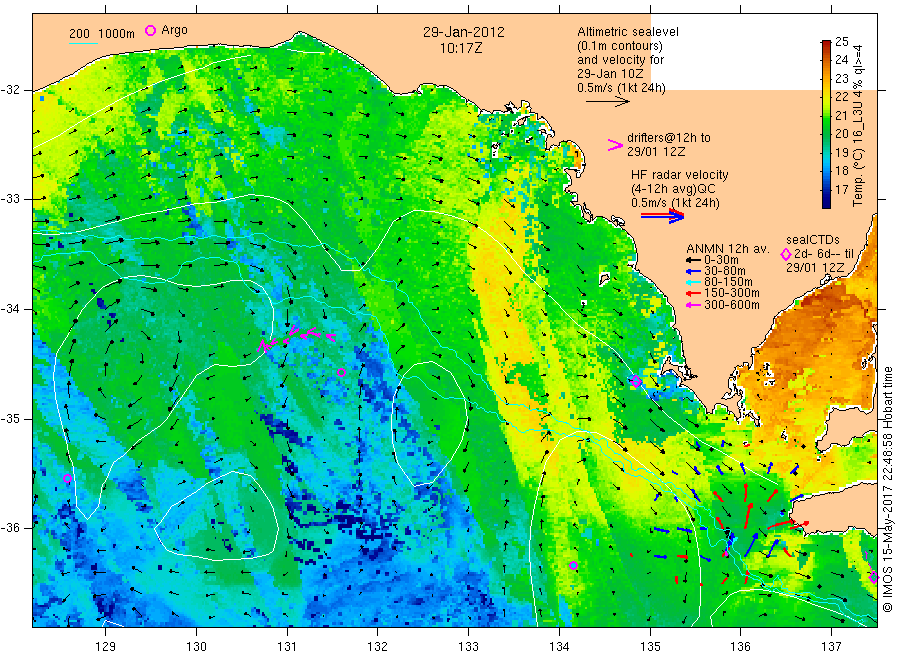This screenshot has width=900, height=660.
Task: Click the -35 latitude axis label
Action: 11,419
